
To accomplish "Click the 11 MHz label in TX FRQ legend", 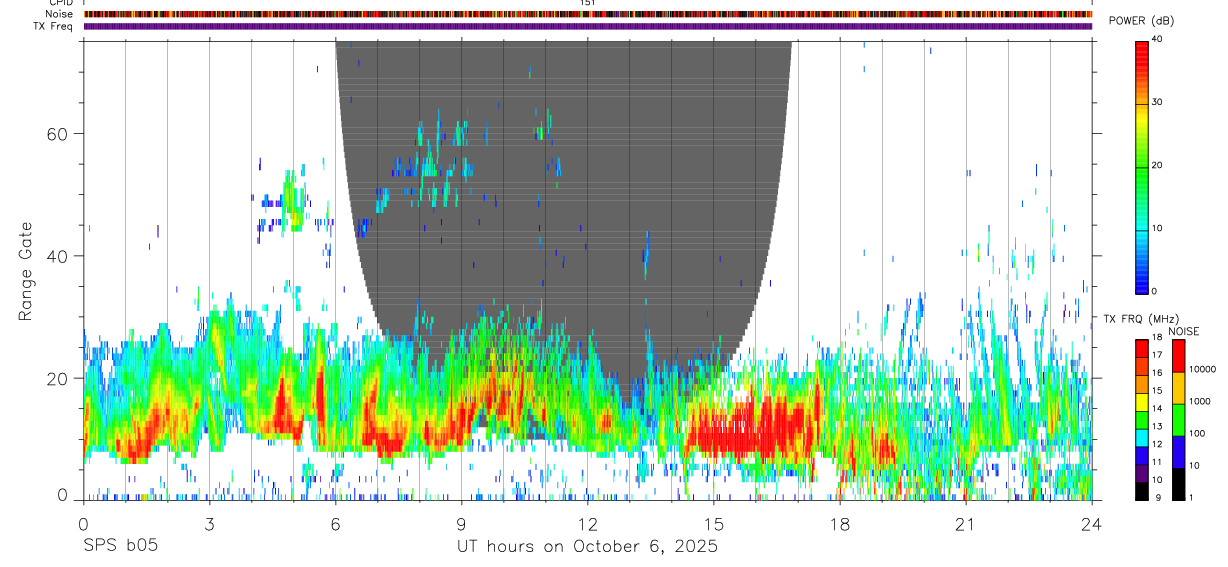I will pos(1157,462).
